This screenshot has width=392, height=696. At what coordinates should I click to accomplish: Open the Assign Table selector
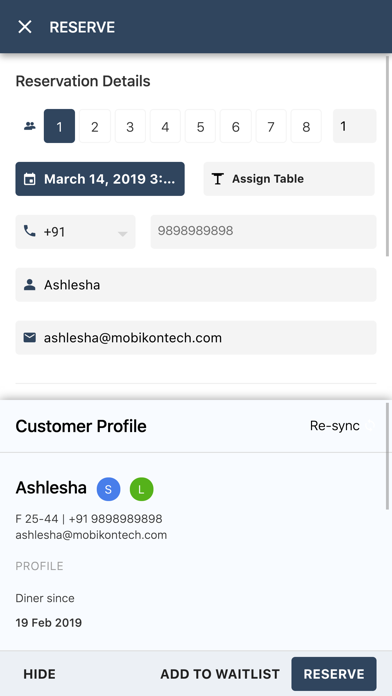289,179
